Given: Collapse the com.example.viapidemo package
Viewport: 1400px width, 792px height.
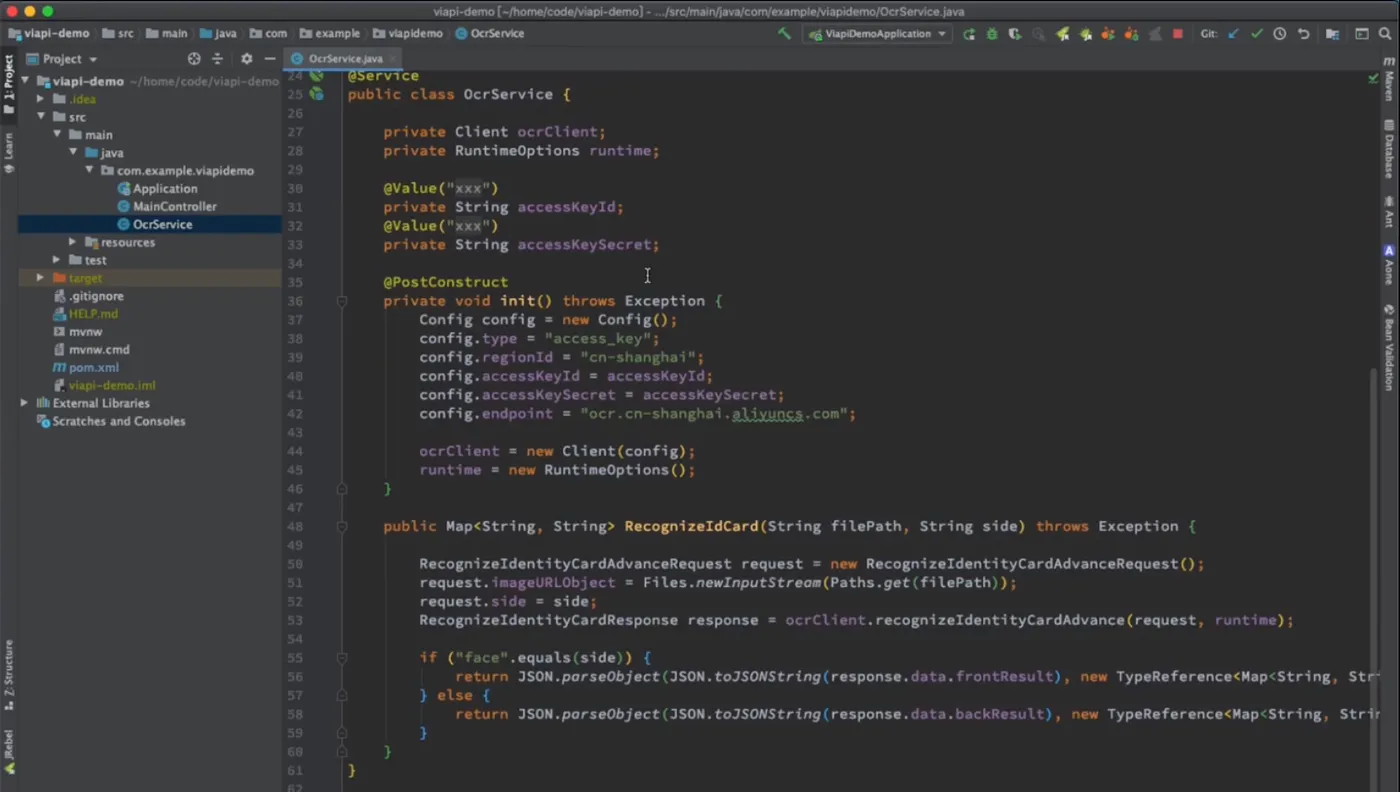Looking at the screenshot, I should (89, 171).
